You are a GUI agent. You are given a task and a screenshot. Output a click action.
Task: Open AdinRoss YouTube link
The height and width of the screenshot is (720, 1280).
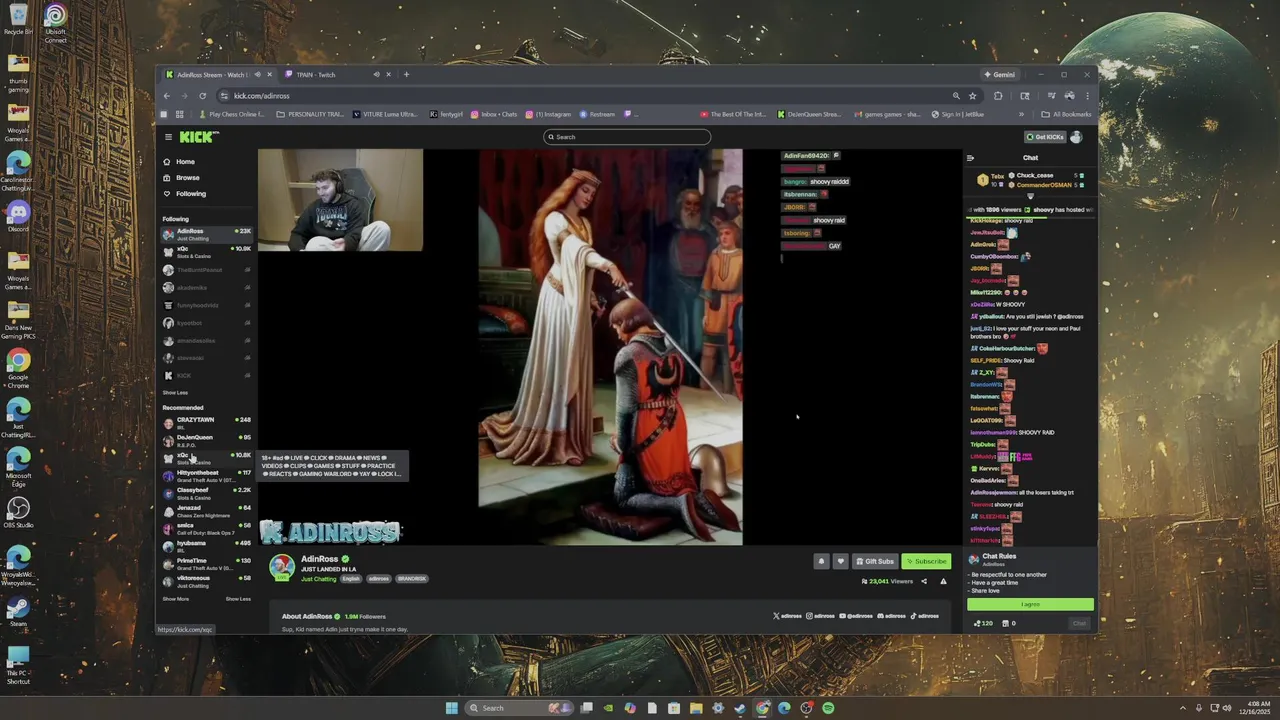[x=856, y=616]
